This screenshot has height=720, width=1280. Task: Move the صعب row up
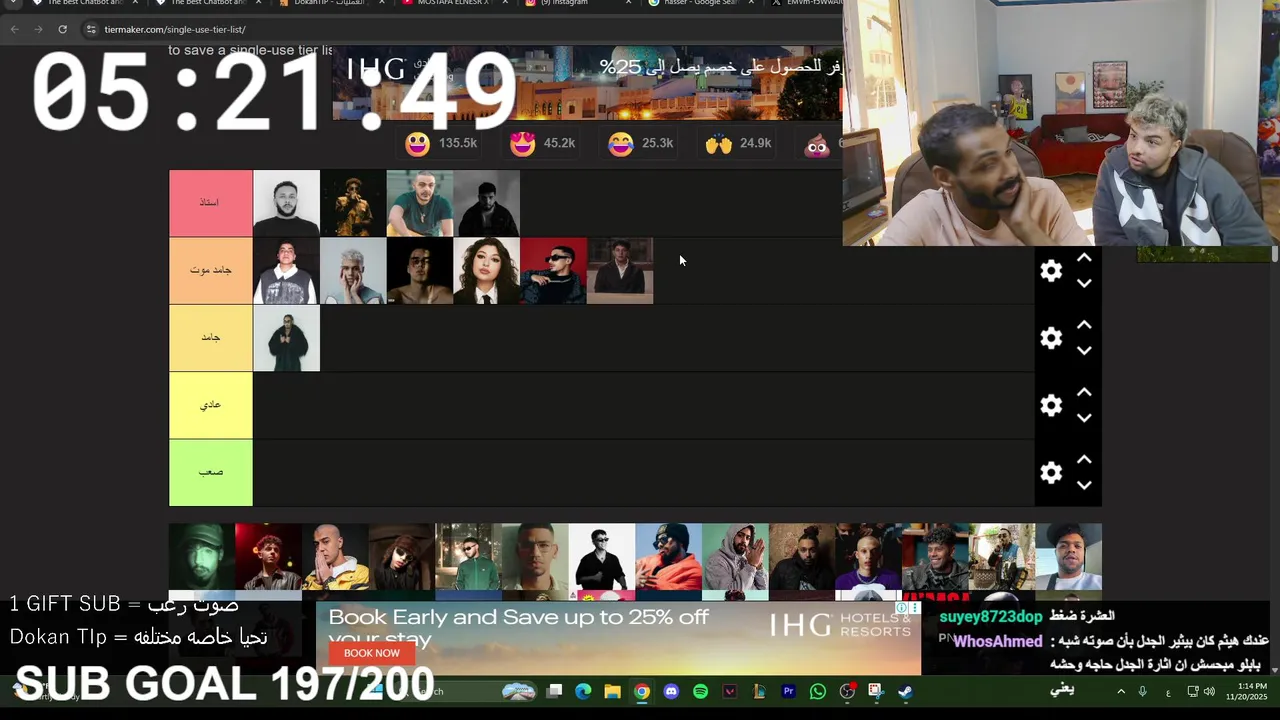click(x=1084, y=459)
